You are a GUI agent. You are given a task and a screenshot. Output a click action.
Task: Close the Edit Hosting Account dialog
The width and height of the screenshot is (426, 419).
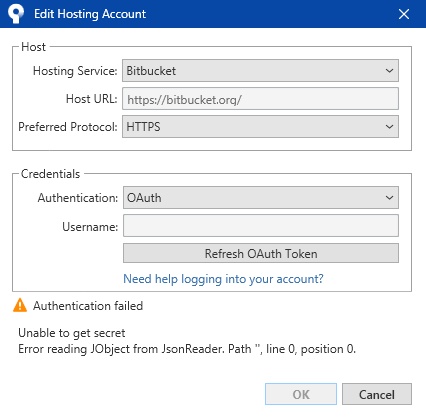coord(404,14)
